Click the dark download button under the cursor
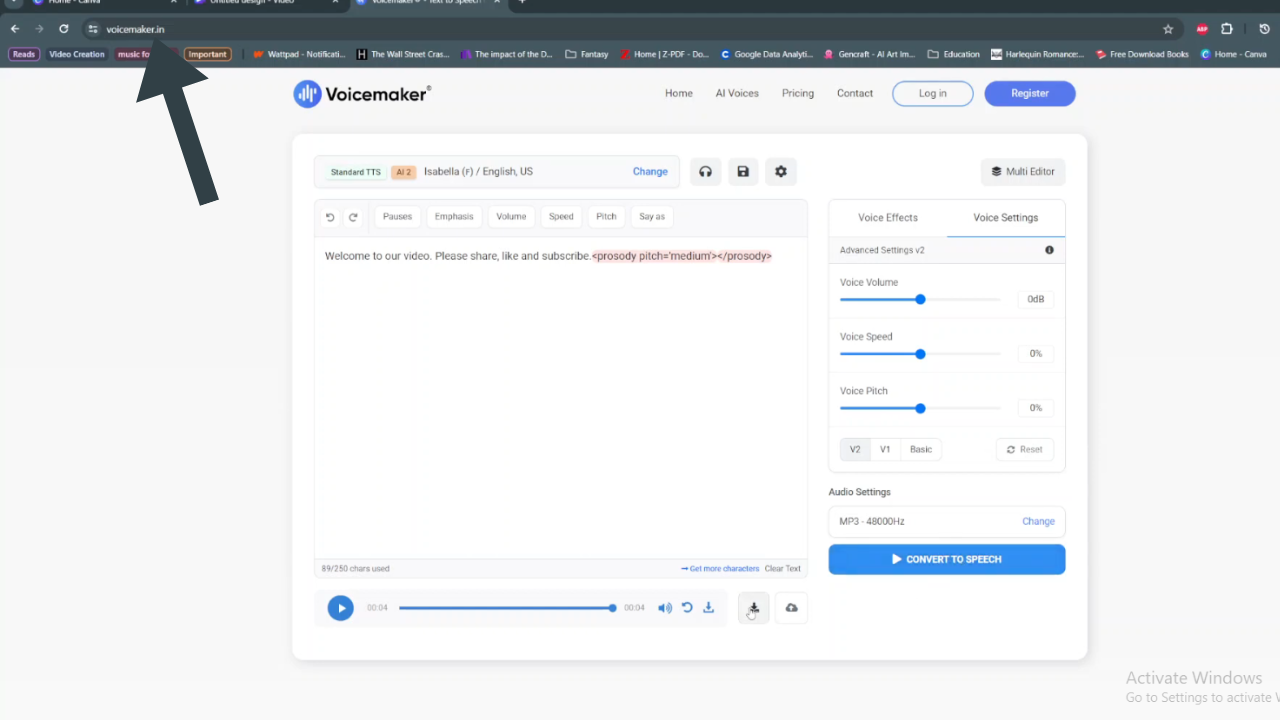Viewport: 1280px width, 720px height. coord(754,608)
